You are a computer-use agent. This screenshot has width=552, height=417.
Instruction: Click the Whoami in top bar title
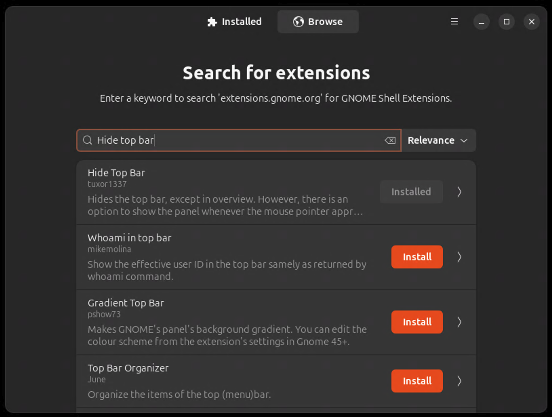tap(129, 238)
